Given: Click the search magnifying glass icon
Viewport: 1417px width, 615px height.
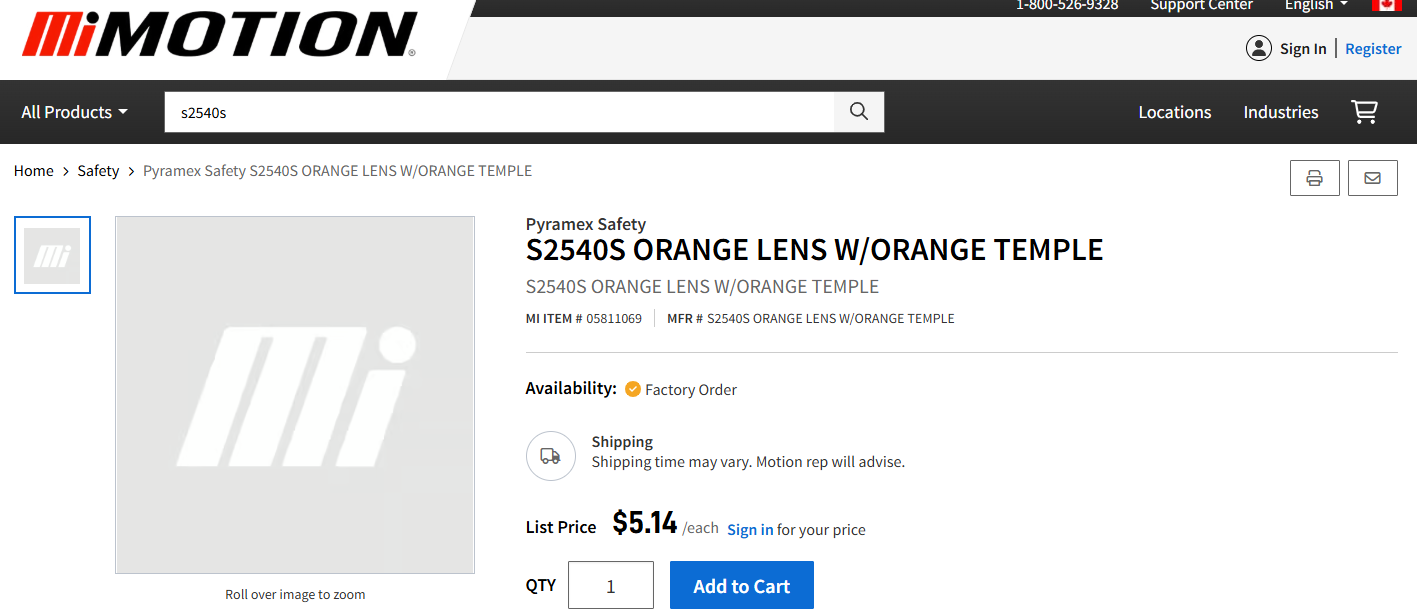Looking at the screenshot, I should (858, 111).
